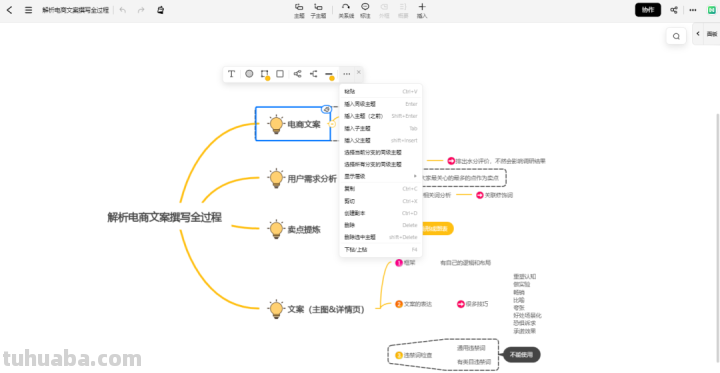Open the green N account avatar
This screenshot has width=720, height=373.
711,10
